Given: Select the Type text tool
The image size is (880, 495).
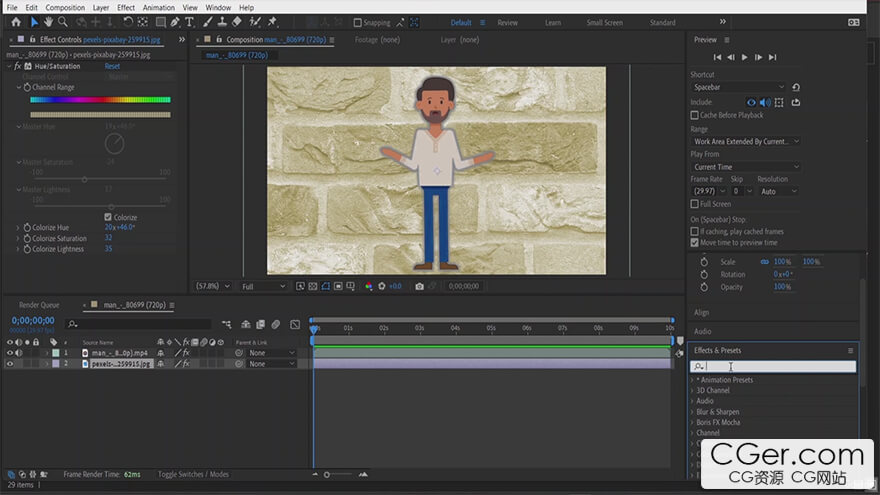Looking at the screenshot, I should [190, 22].
